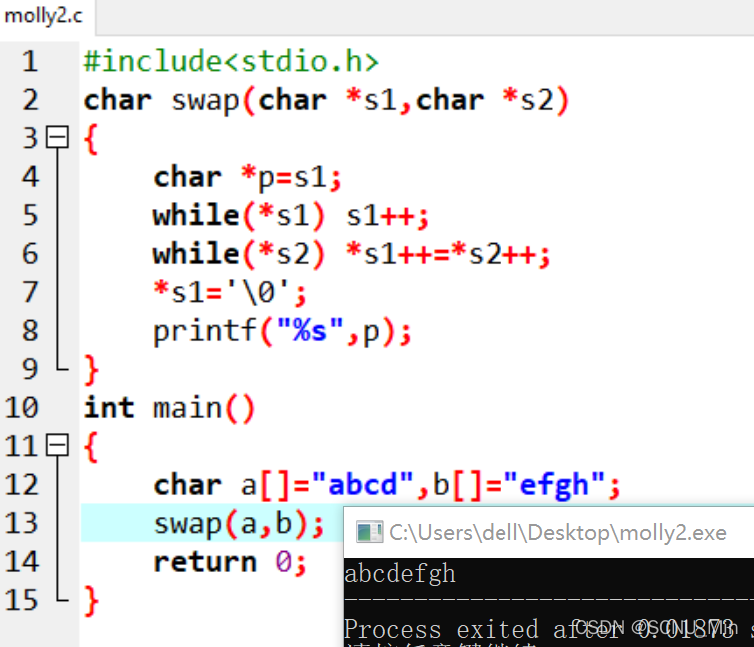Image resolution: width=754 pixels, height=647 pixels.
Task: Click the while(*s2) *s1++=*s2++; statement
Action: (352, 254)
